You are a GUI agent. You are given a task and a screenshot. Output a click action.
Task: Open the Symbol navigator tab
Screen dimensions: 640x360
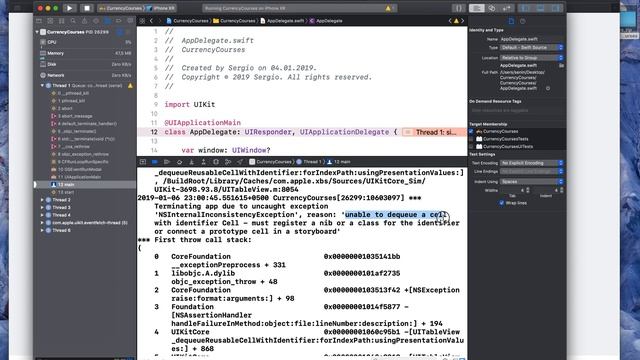62,20
